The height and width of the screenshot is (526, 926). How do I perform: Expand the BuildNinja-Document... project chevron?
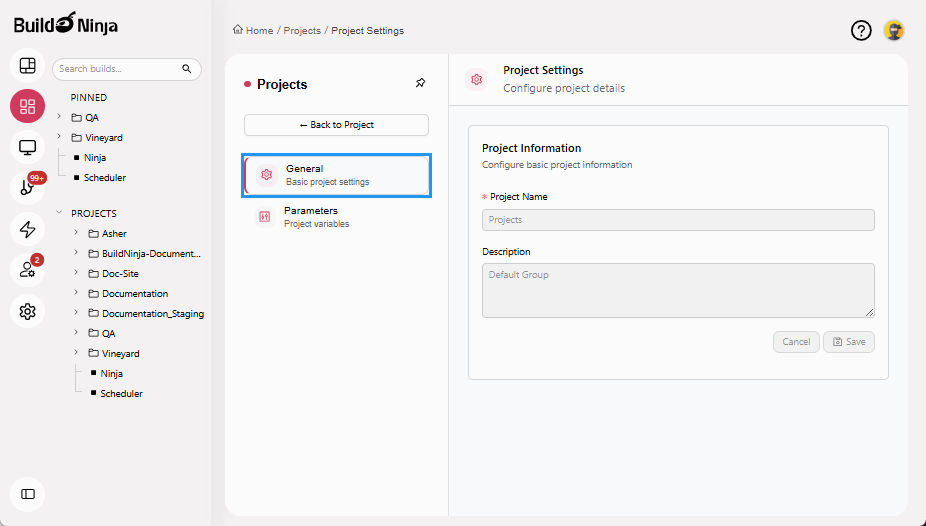(76, 253)
